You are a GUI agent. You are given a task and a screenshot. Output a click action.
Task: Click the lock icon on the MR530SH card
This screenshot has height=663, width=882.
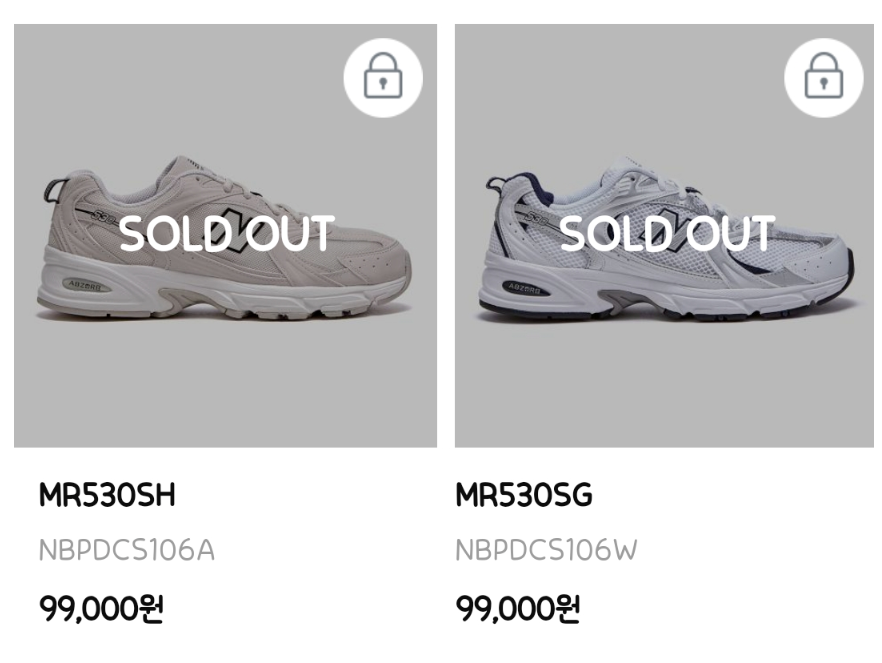pos(383,77)
